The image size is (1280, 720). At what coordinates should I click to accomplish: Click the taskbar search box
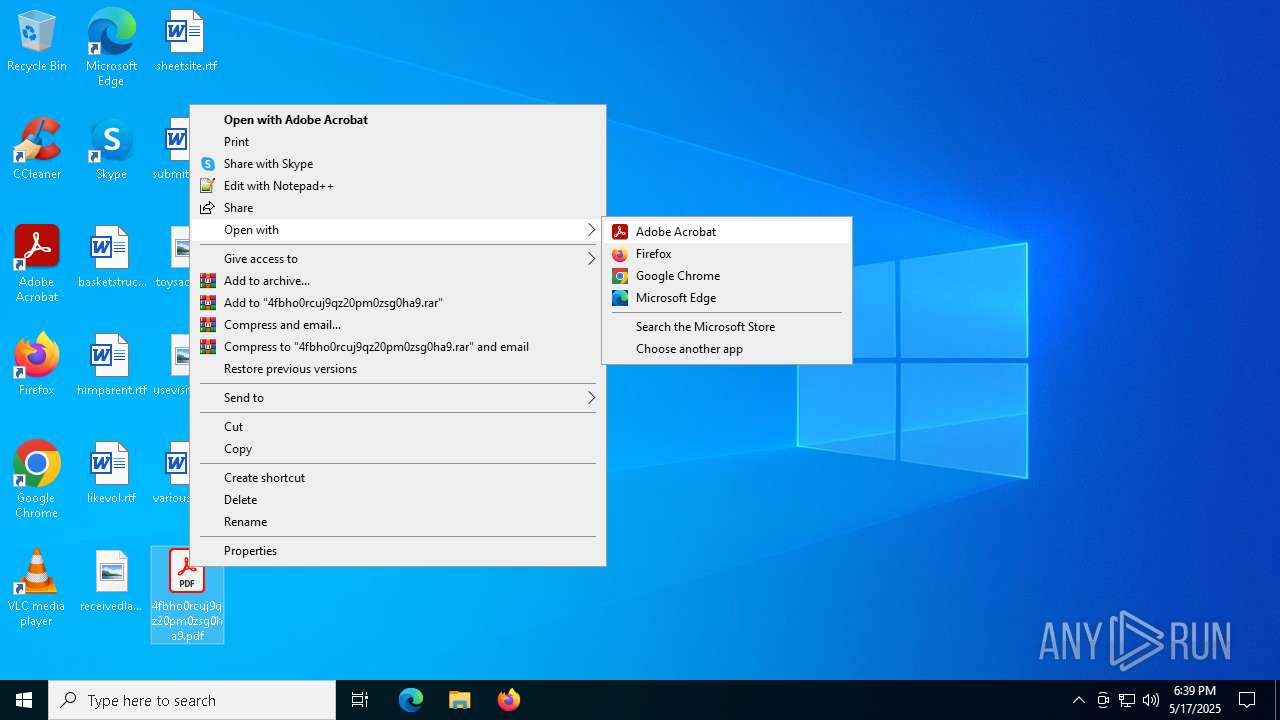tap(192, 700)
